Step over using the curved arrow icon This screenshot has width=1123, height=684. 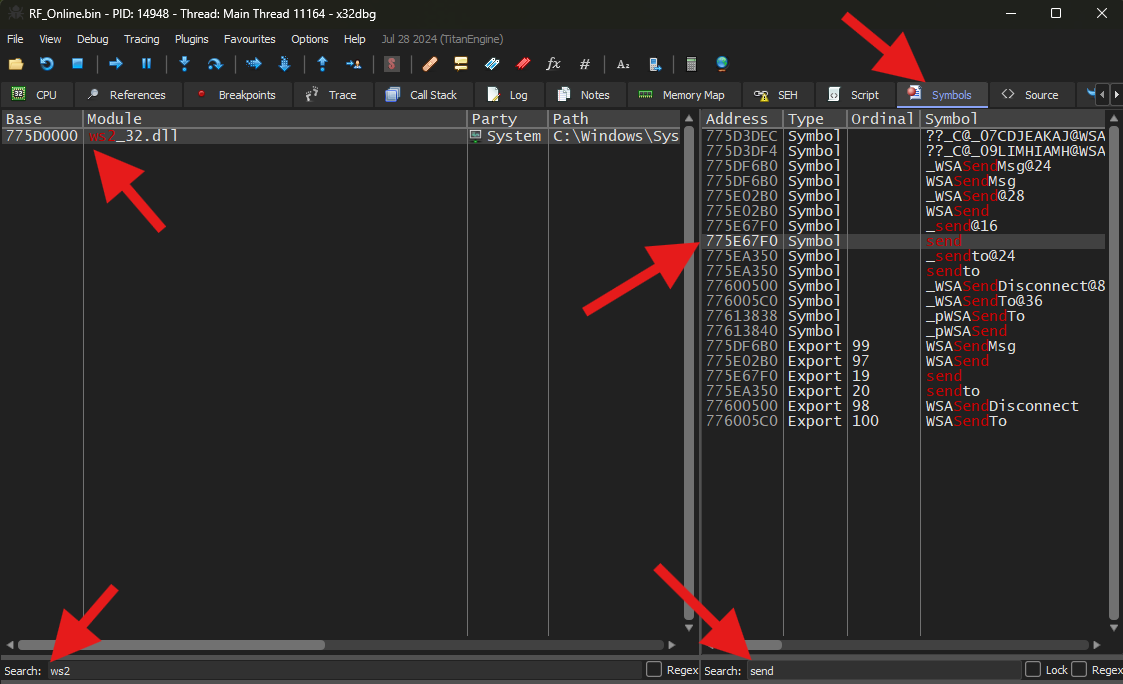tap(215, 64)
